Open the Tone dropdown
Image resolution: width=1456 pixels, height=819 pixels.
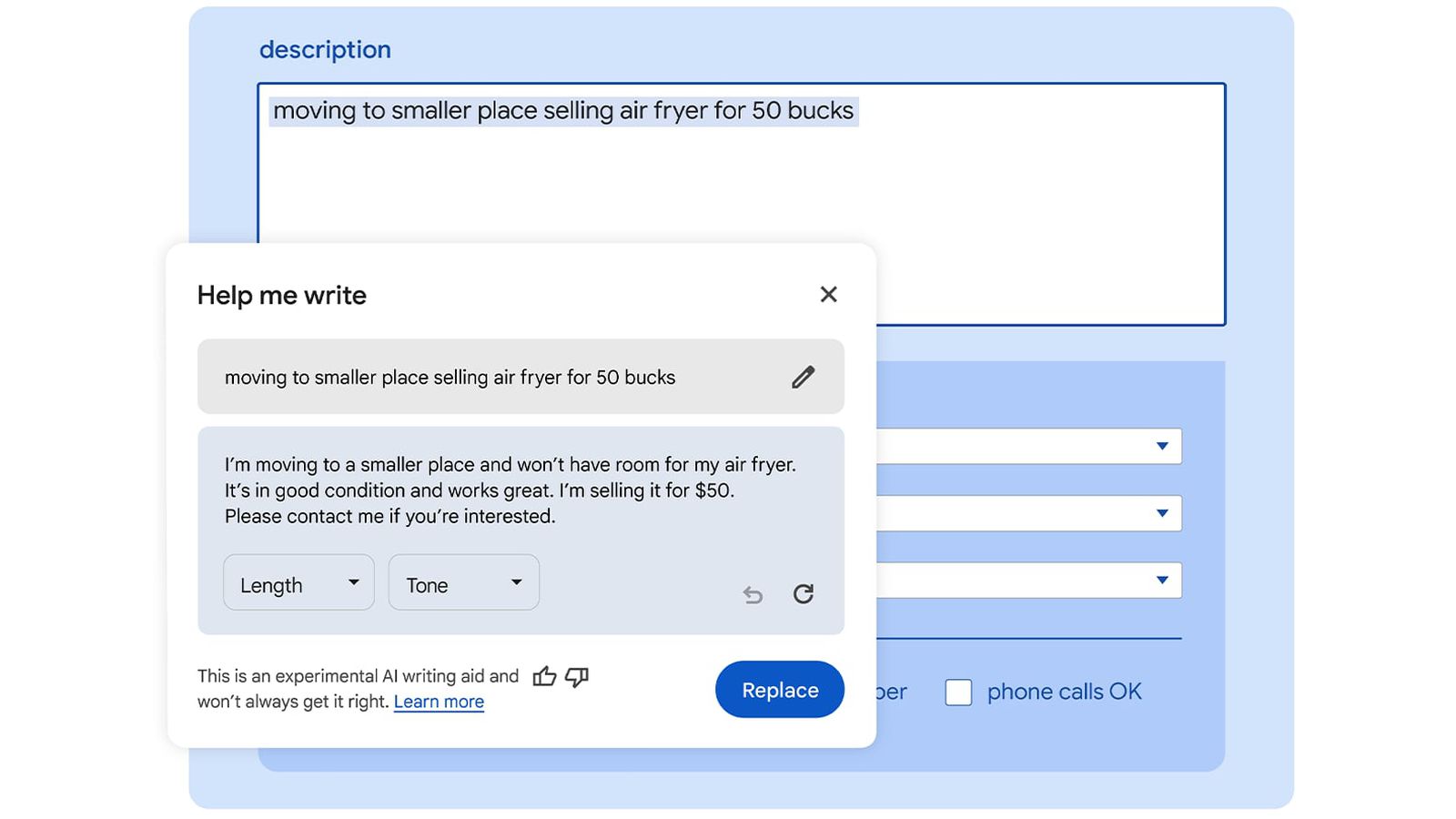463,582
